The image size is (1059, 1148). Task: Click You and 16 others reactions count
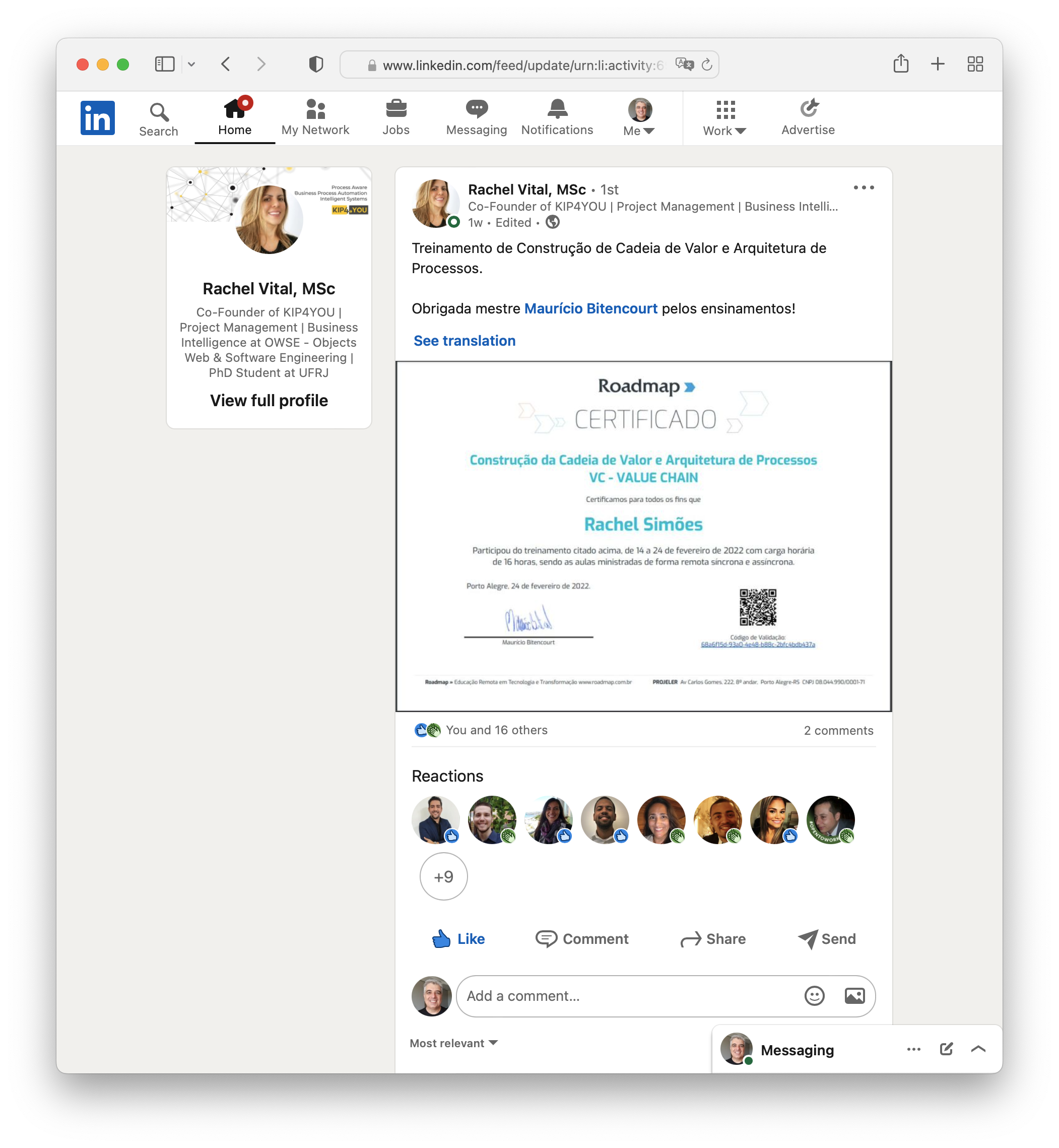(496, 730)
